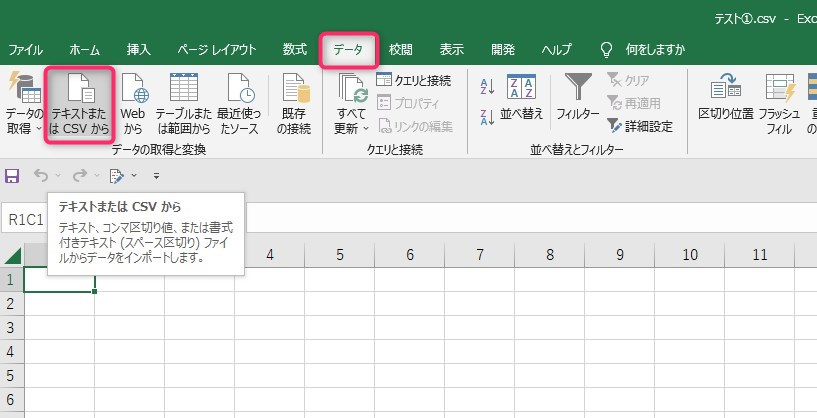This screenshot has height=418, width=817.
Task: Select column header 4
Action: (x=269, y=255)
